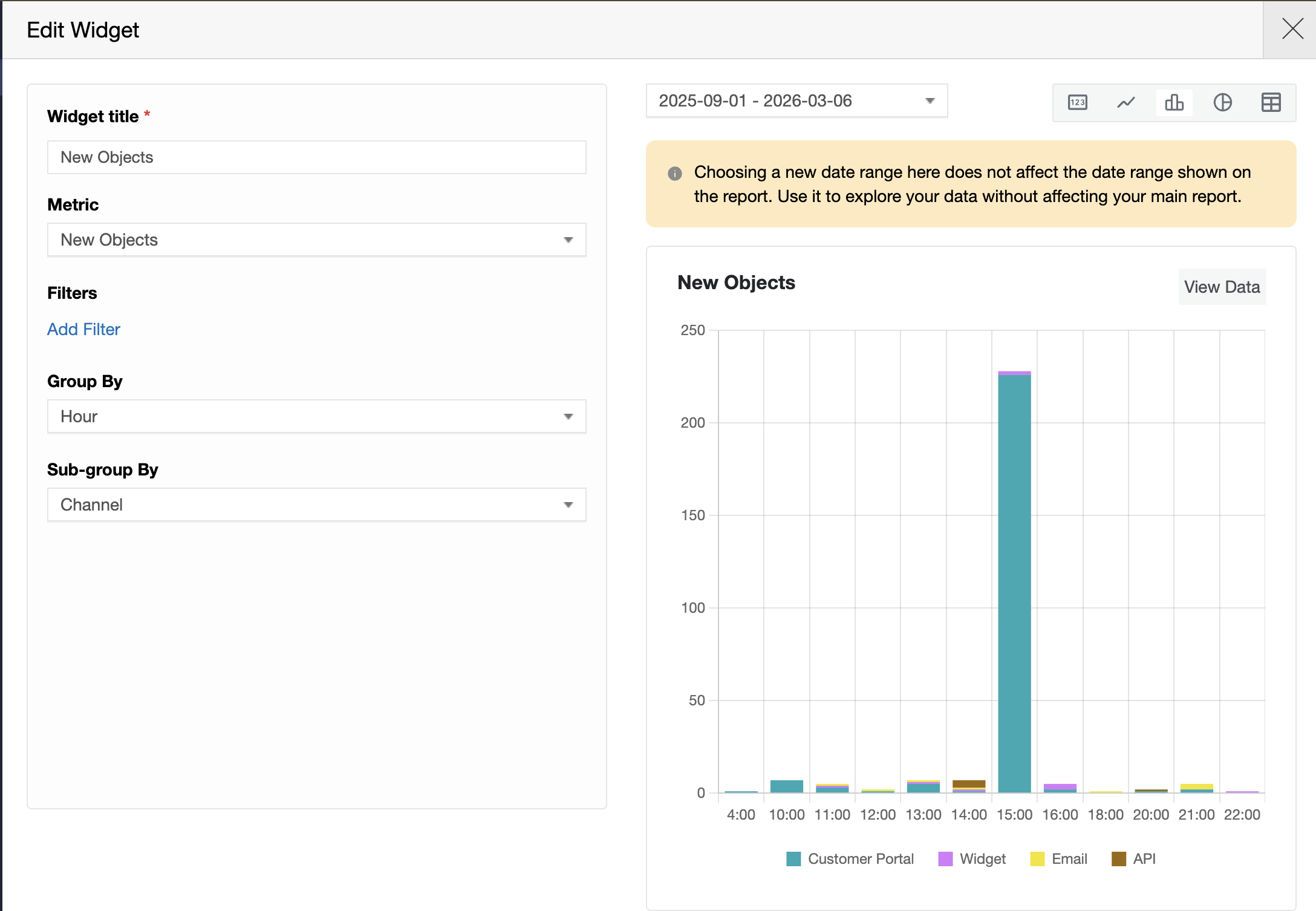The height and width of the screenshot is (911, 1316).
Task: Switch to table view icon
Action: tap(1271, 103)
